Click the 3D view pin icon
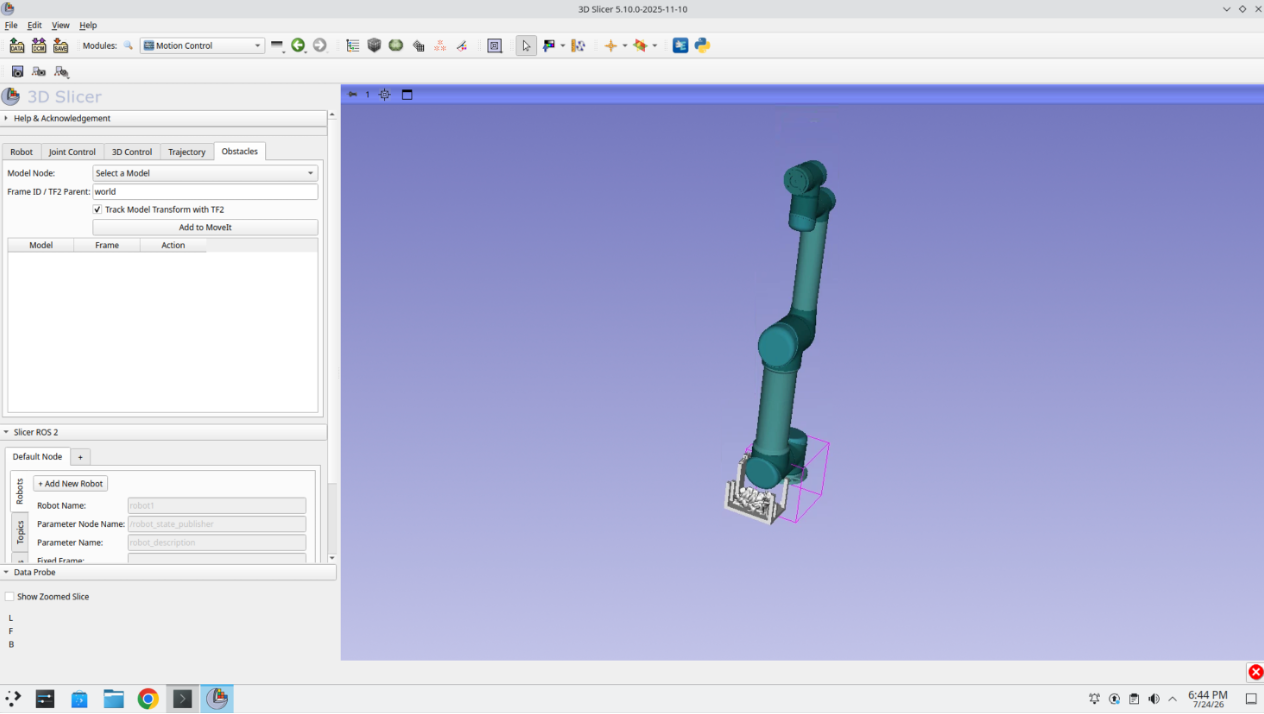The height and width of the screenshot is (714, 1264). [352, 95]
